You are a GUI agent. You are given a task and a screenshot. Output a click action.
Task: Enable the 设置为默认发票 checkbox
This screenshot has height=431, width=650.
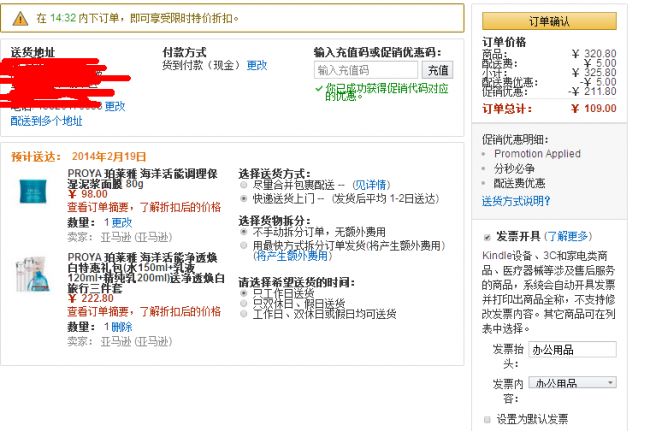(x=487, y=419)
